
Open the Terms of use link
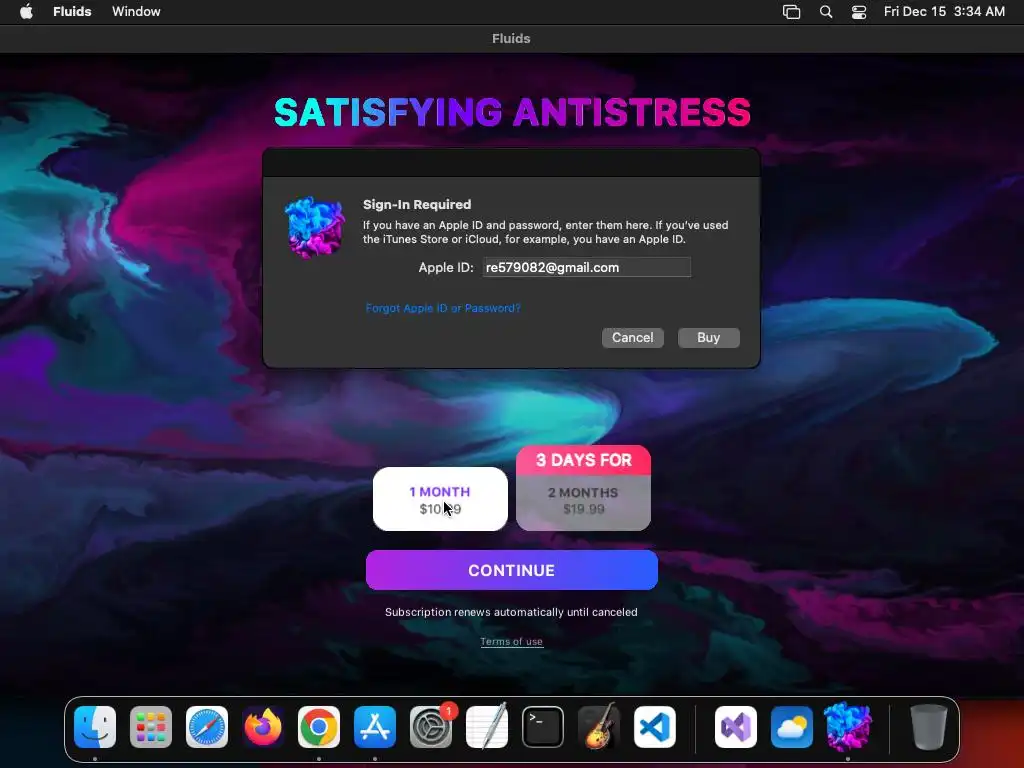pyautogui.click(x=511, y=641)
